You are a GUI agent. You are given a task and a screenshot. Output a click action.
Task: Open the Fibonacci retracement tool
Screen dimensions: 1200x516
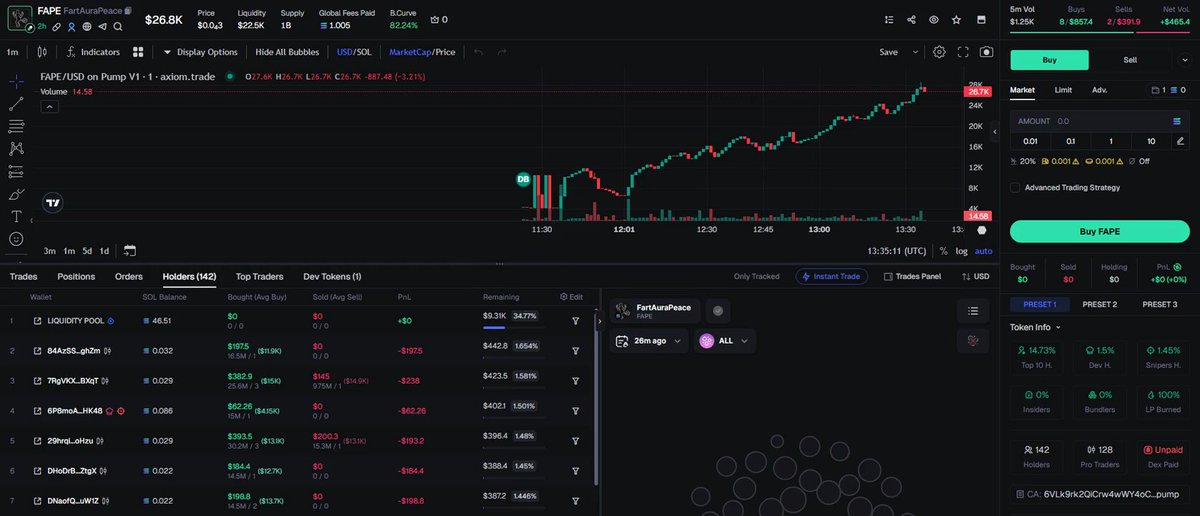pos(16,126)
